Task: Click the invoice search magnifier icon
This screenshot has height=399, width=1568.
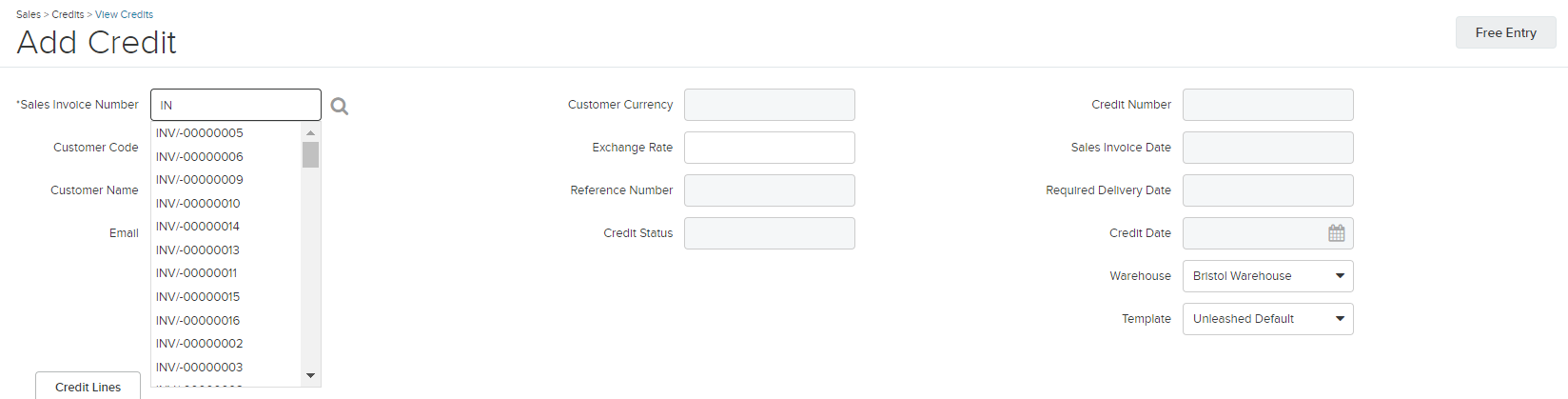Action: [340, 106]
